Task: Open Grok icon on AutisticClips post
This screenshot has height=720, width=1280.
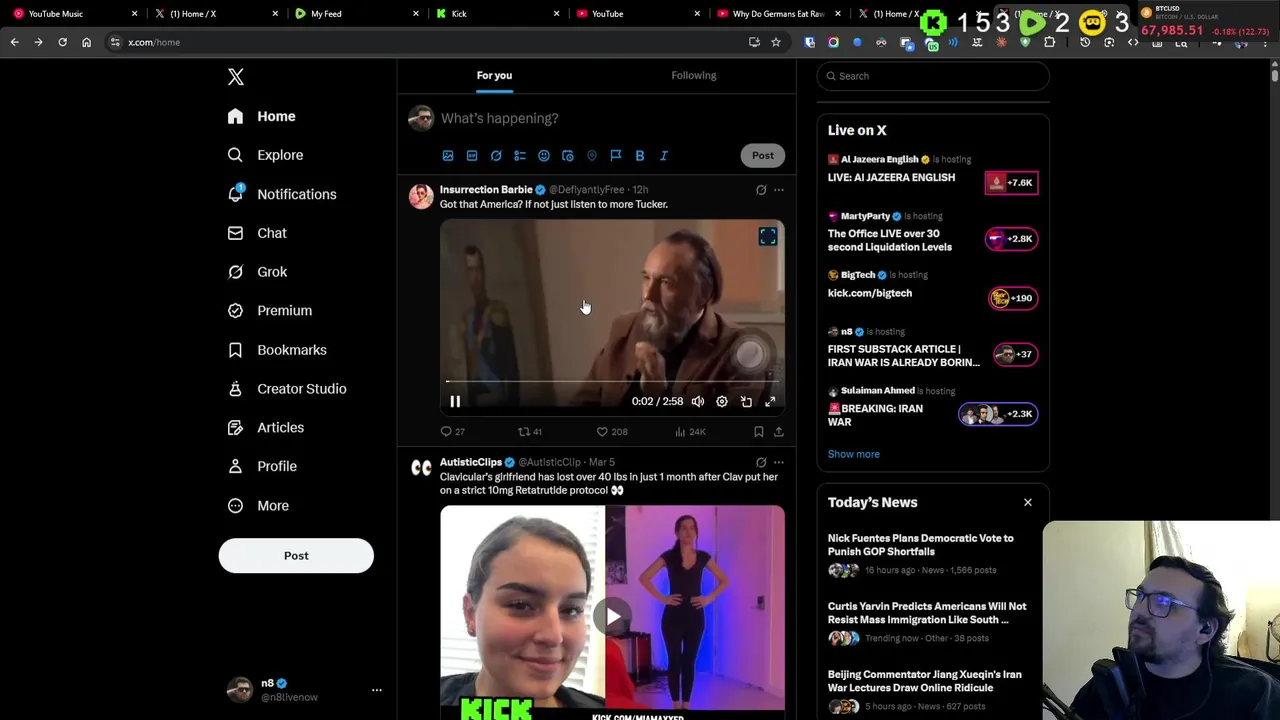Action: pos(761,463)
